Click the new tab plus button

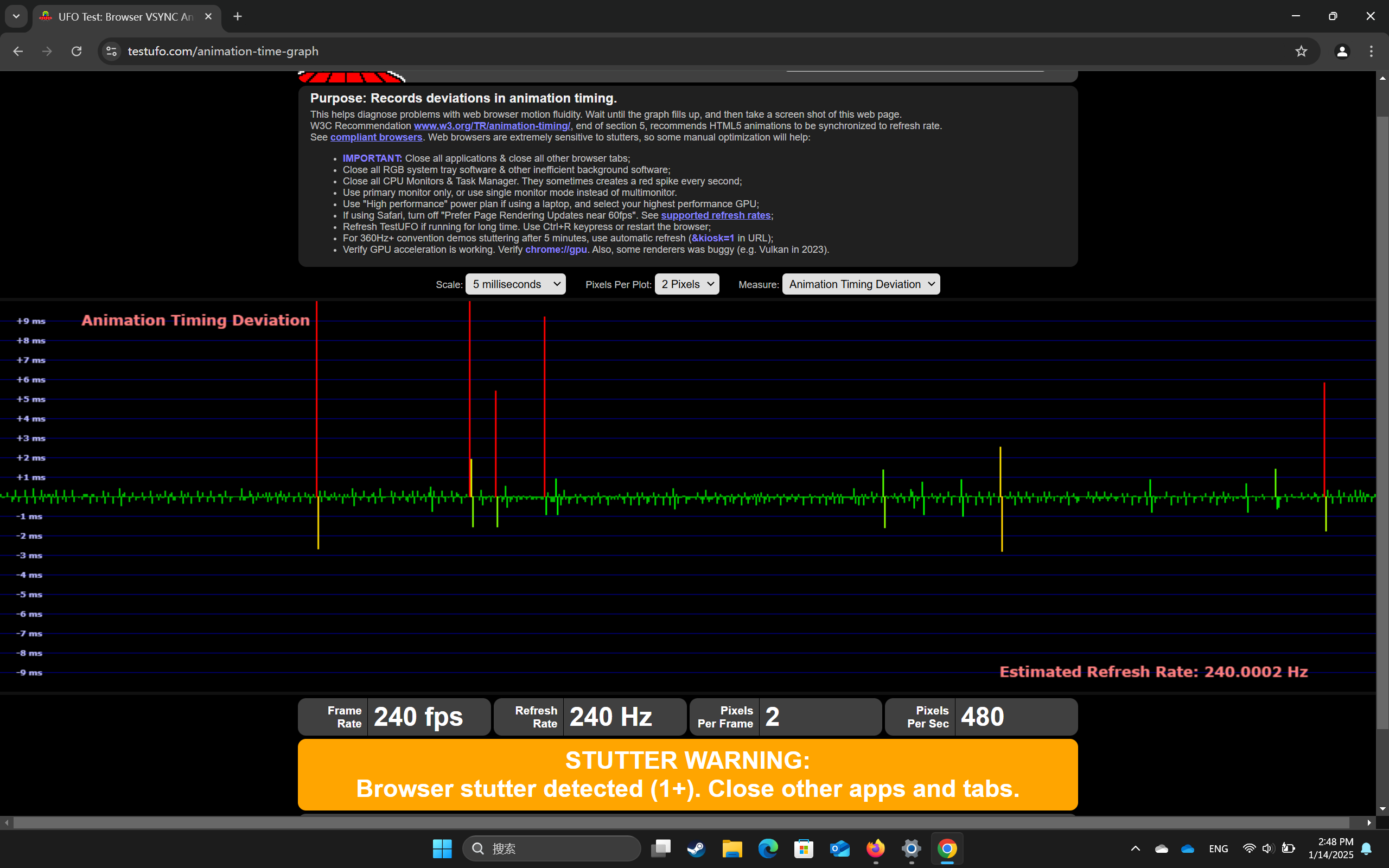[x=238, y=17]
